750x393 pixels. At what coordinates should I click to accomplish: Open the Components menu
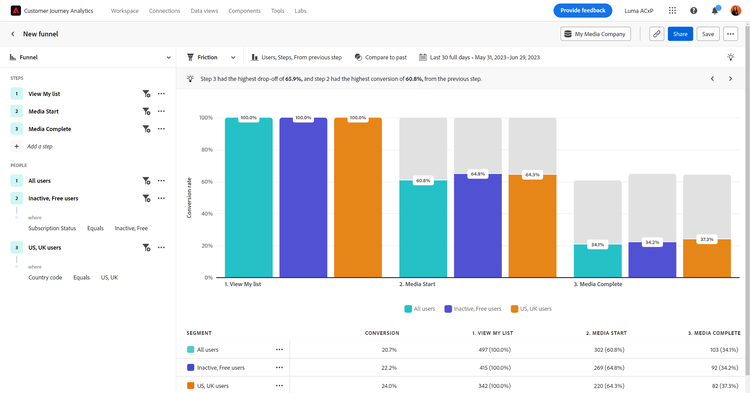tap(244, 11)
